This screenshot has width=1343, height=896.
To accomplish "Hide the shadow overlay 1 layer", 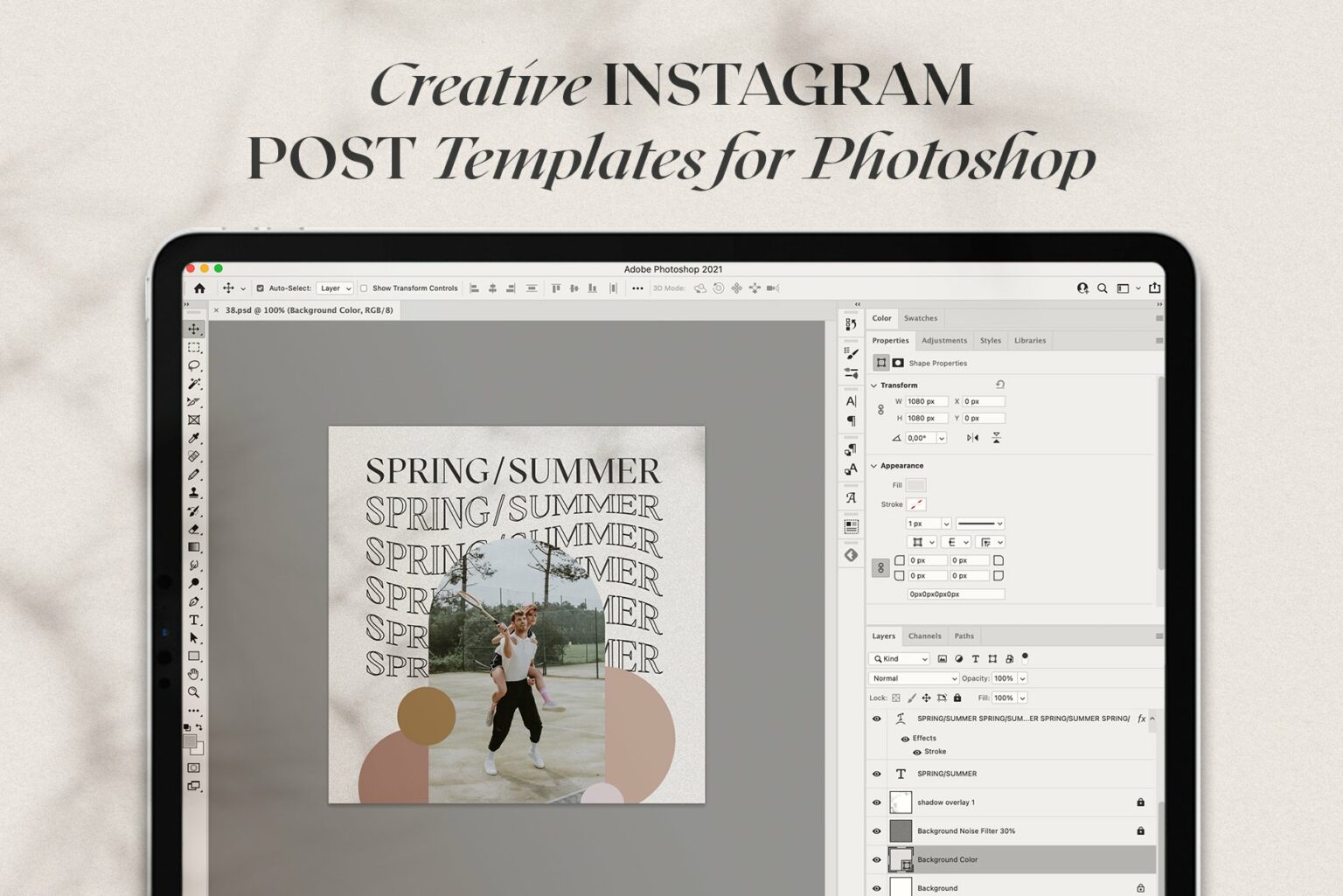I will (876, 802).
